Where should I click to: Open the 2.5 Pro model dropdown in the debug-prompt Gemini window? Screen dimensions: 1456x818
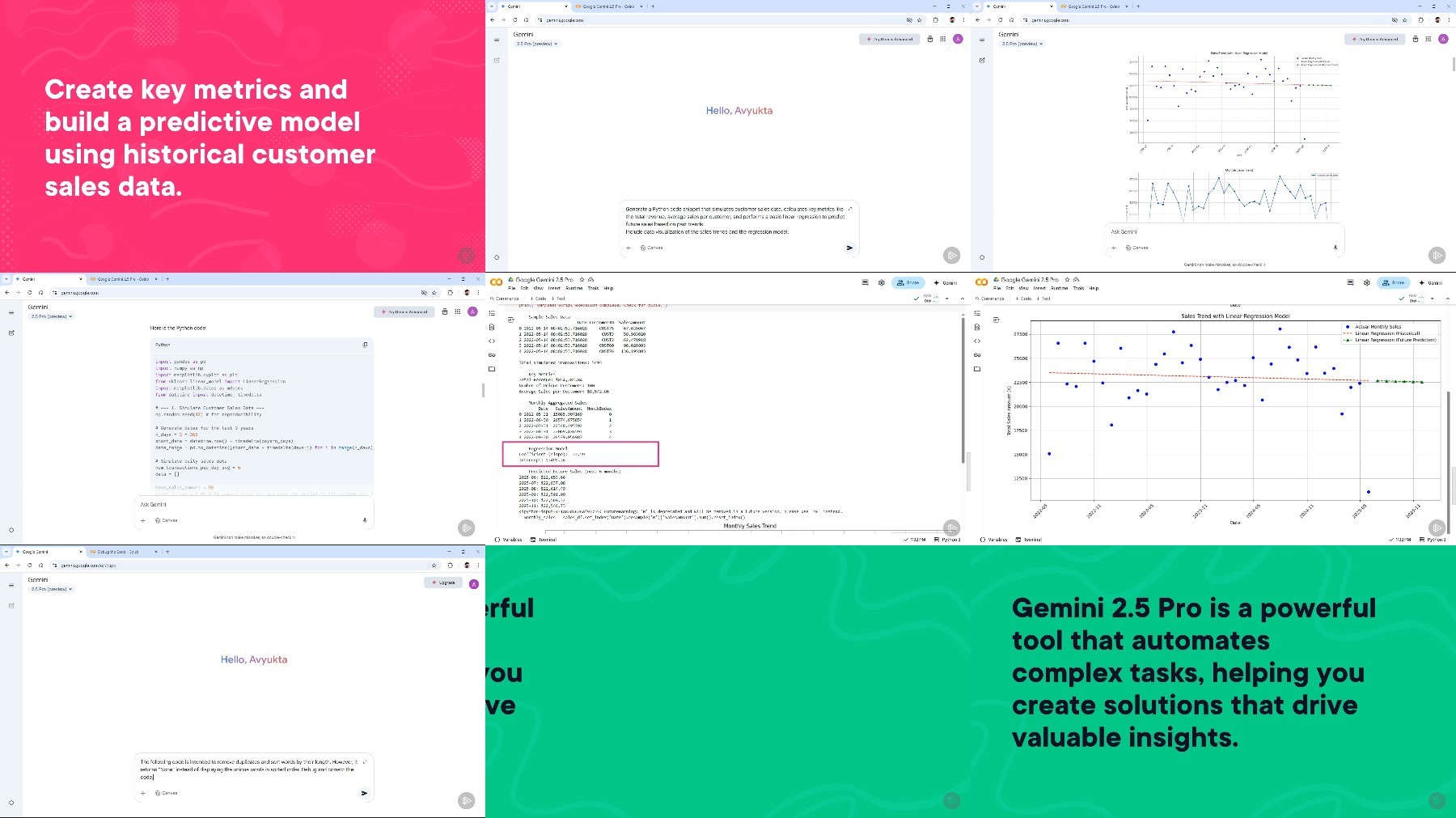[x=52, y=589]
